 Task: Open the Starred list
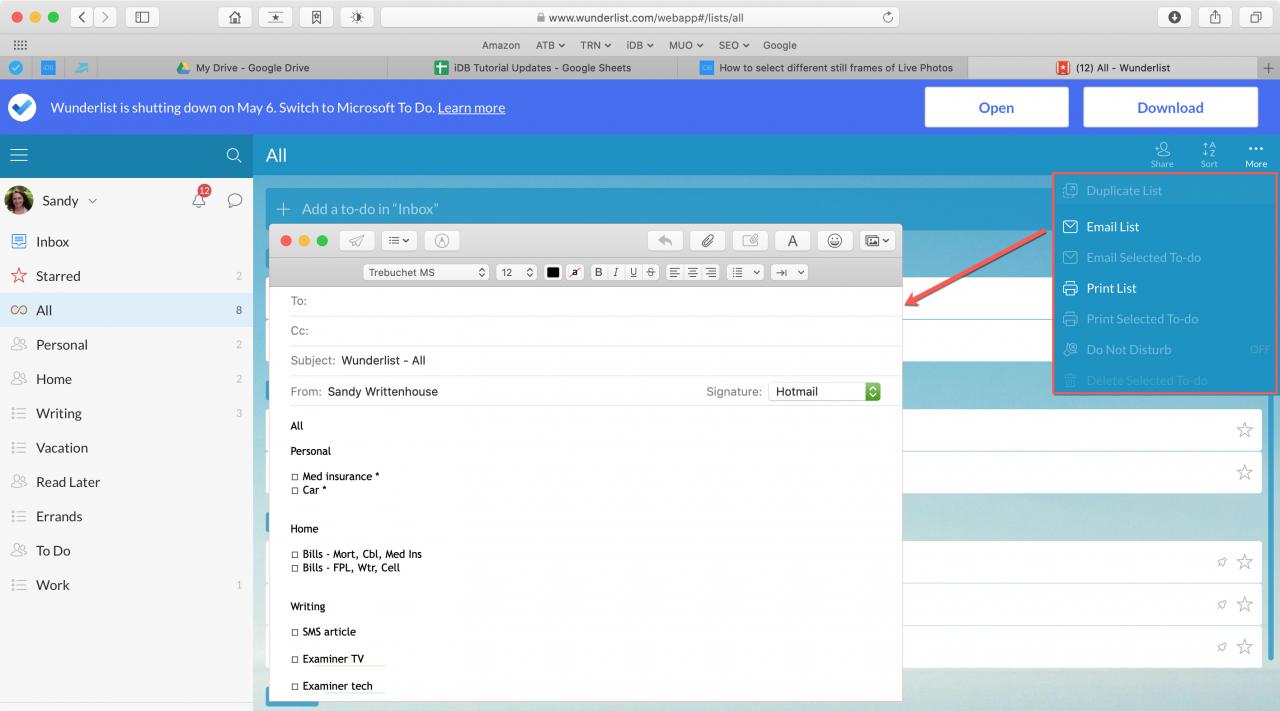tap(126, 276)
